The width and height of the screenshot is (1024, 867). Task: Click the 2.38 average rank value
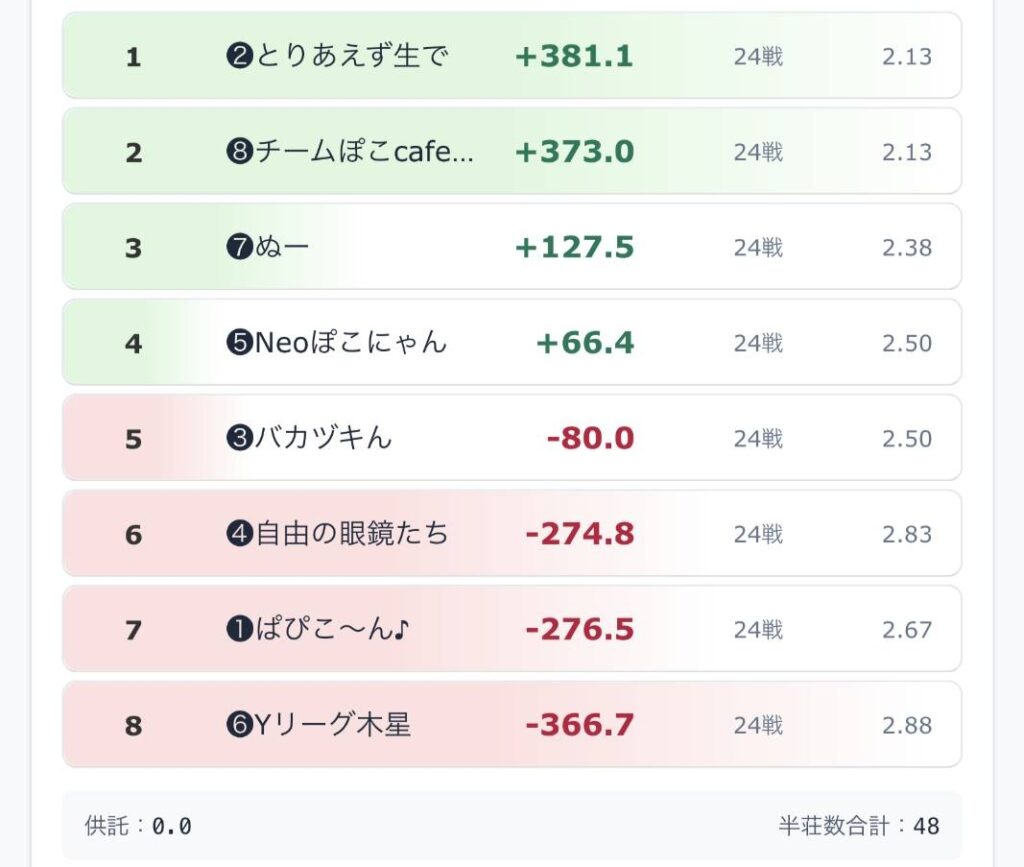(906, 247)
